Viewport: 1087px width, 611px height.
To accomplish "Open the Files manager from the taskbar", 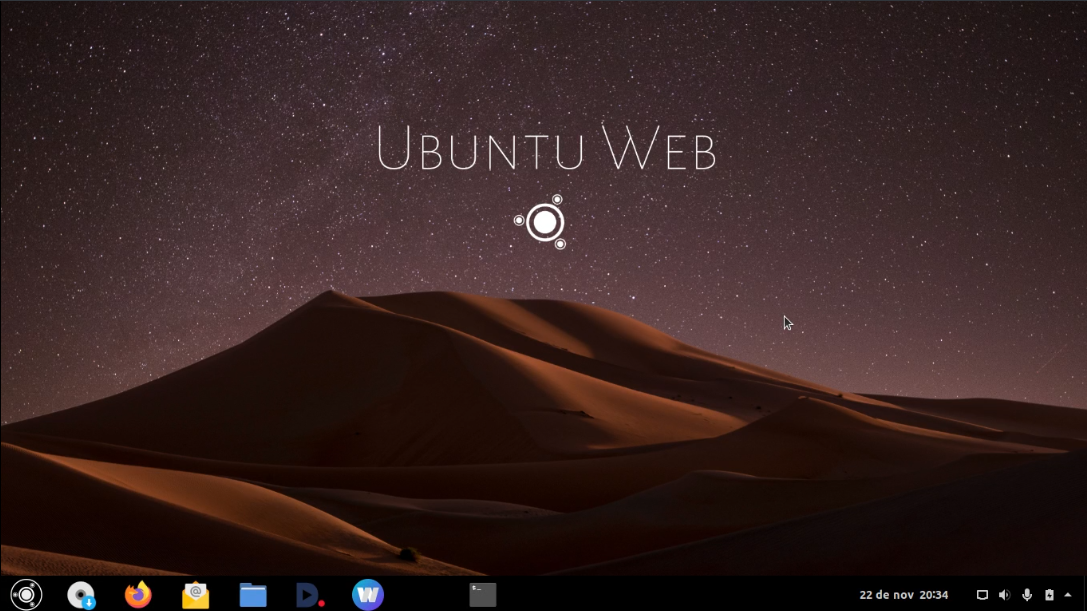I will pos(252,594).
